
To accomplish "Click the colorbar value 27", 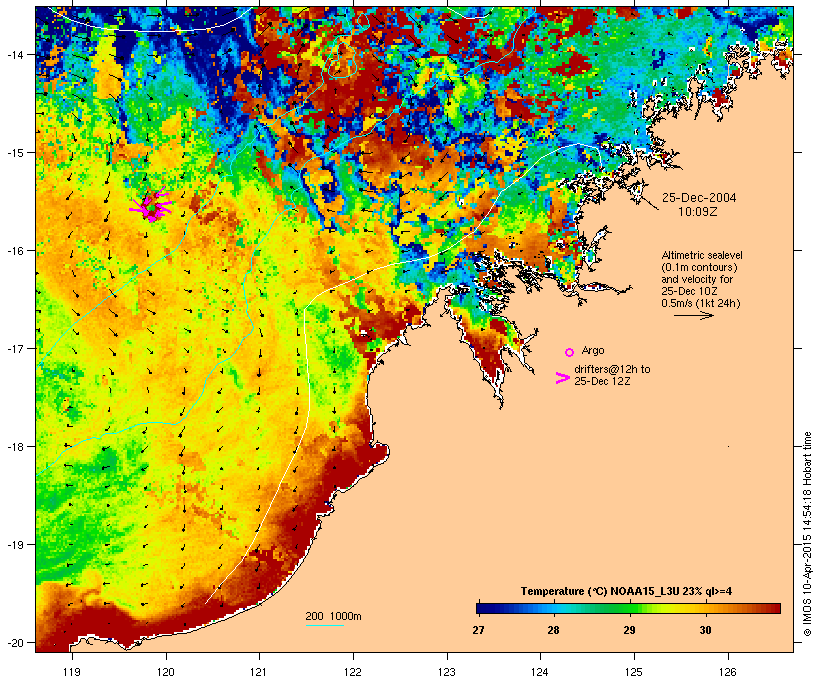I will (479, 630).
